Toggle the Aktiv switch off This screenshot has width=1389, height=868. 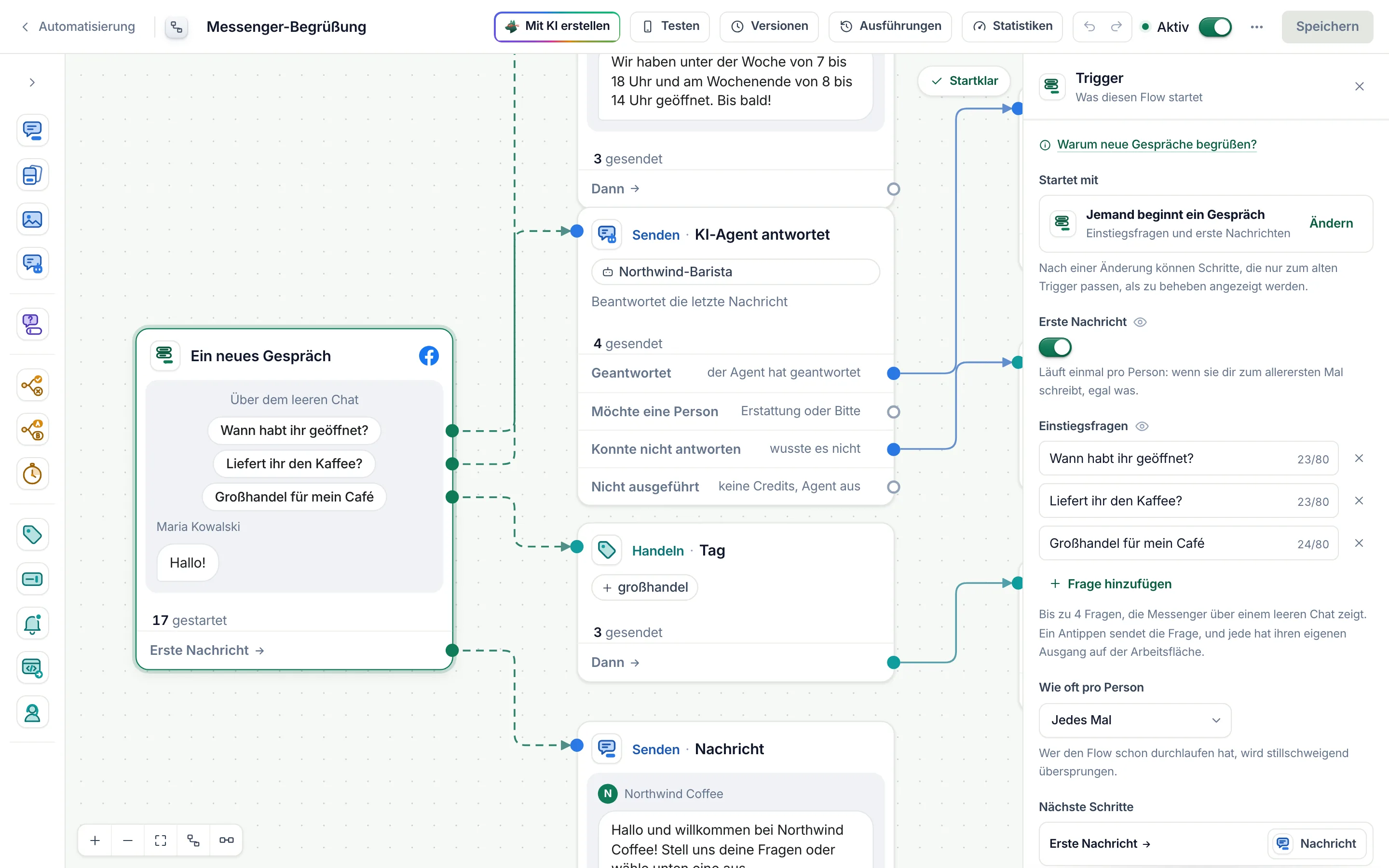pyautogui.click(x=1215, y=27)
